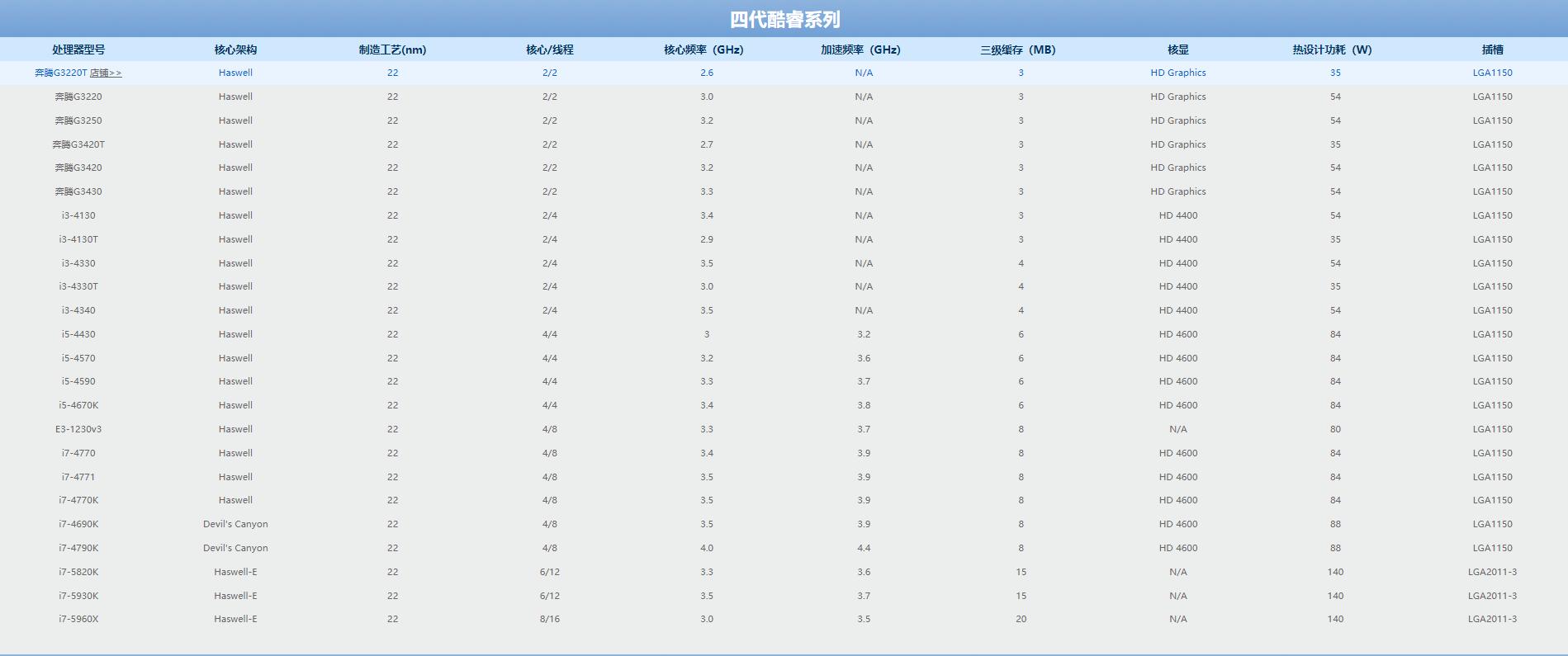Select the i7-4690K row name
This screenshot has width=1568, height=656.
click(78, 524)
